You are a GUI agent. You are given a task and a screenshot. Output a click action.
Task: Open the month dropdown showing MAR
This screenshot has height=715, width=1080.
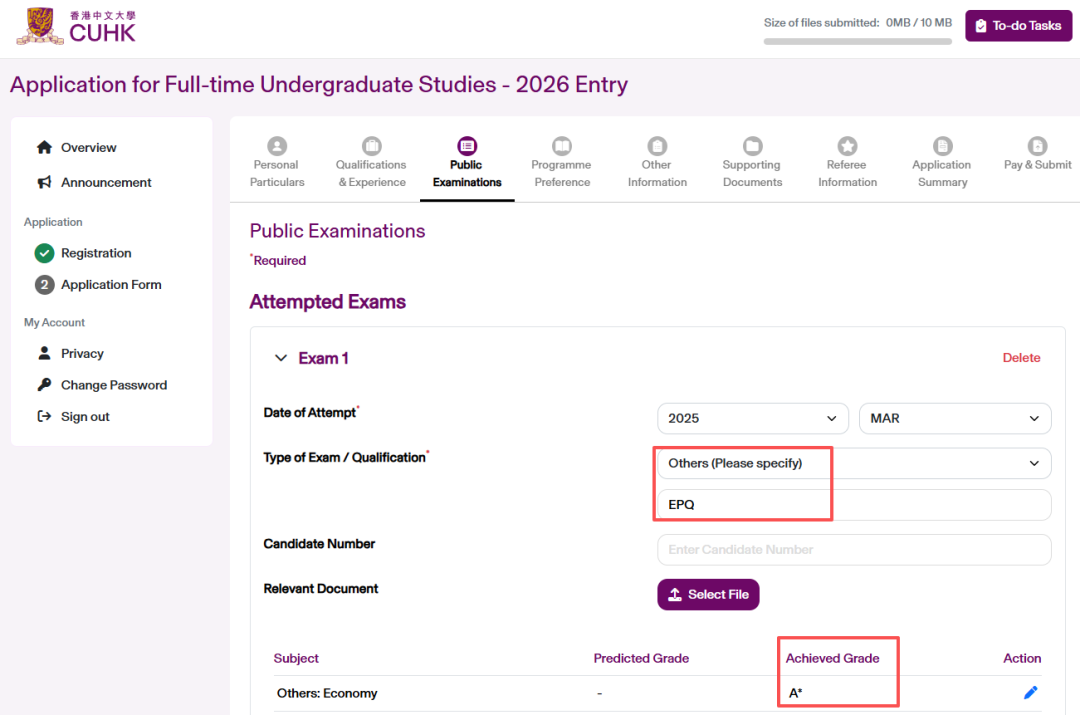coord(954,418)
